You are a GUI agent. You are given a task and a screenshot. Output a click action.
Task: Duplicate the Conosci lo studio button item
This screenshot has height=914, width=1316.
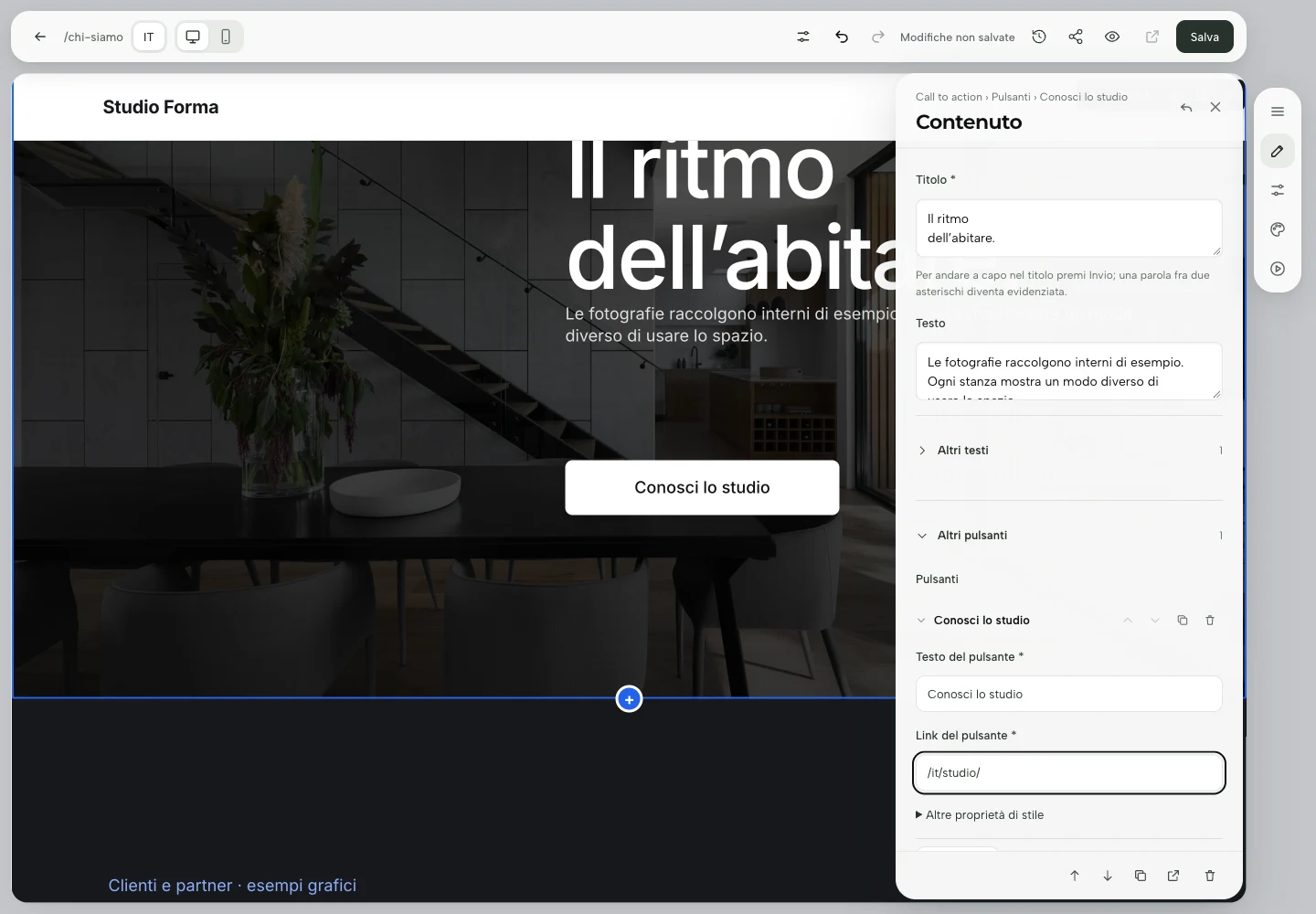click(x=1183, y=620)
